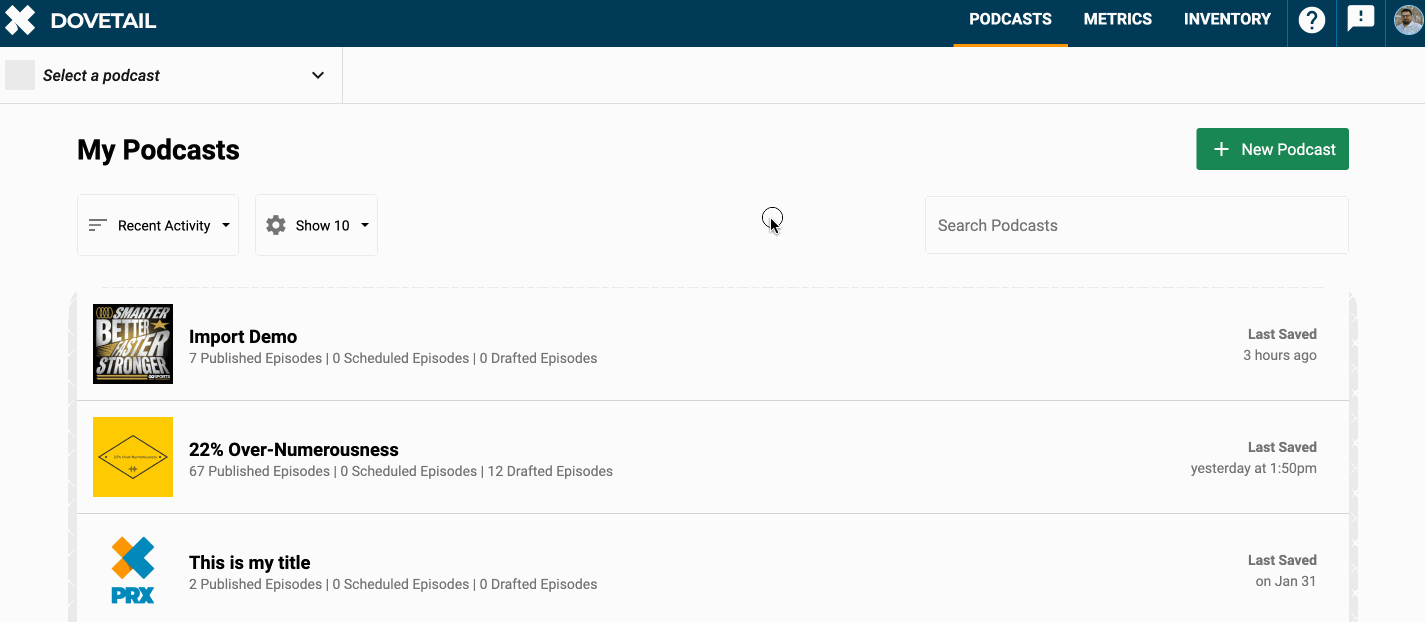Click the Smarter Better Faster Stronger thumbnail
This screenshot has width=1425, height=622.
133,344
